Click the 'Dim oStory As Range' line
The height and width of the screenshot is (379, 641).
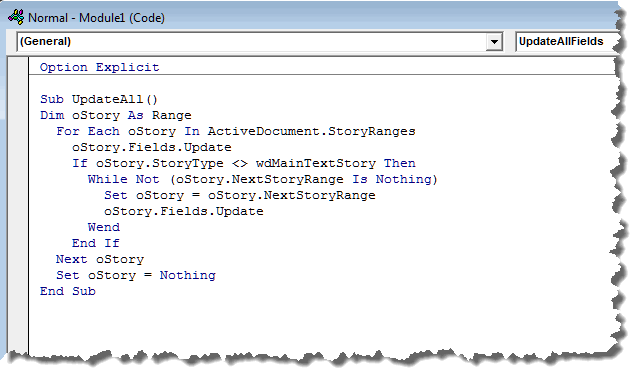pyautogui.click(x=115, y=115)
